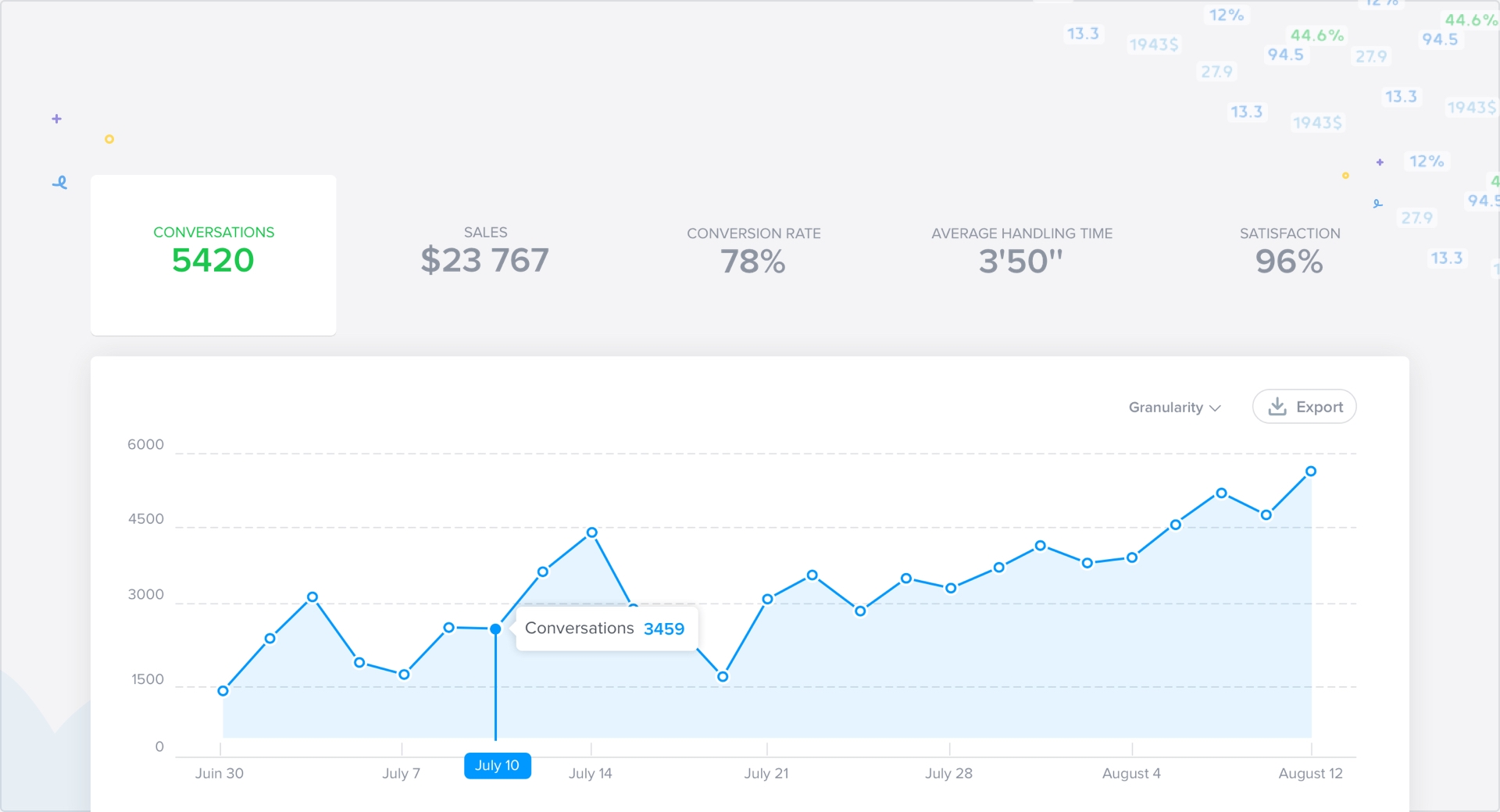The height and width of the screenshot is (812, 1500).
Task: Click the July 28 axis label
Action: [x=948, y=773]
